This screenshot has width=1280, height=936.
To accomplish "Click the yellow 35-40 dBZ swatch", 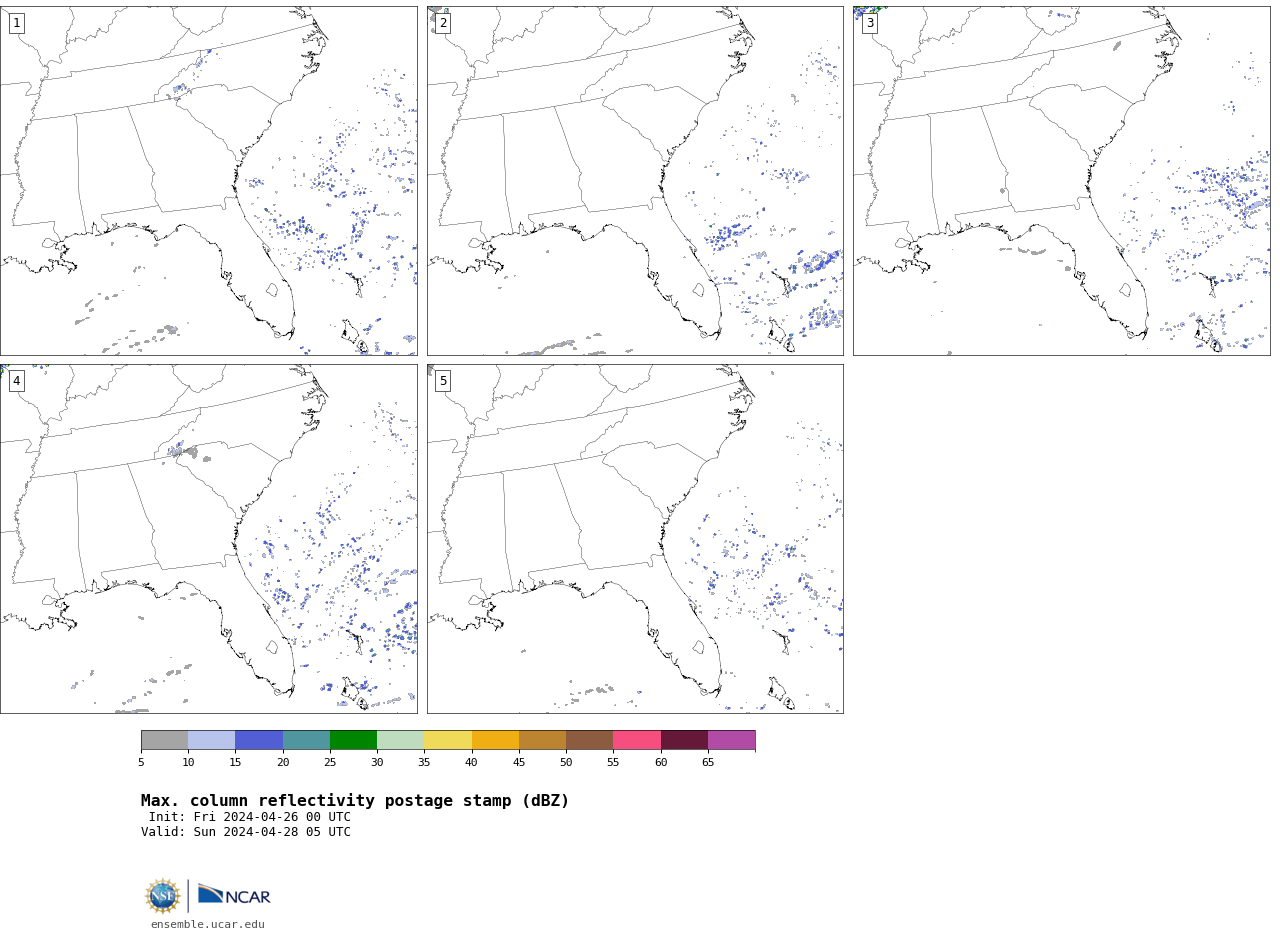I will coord(448,740).
